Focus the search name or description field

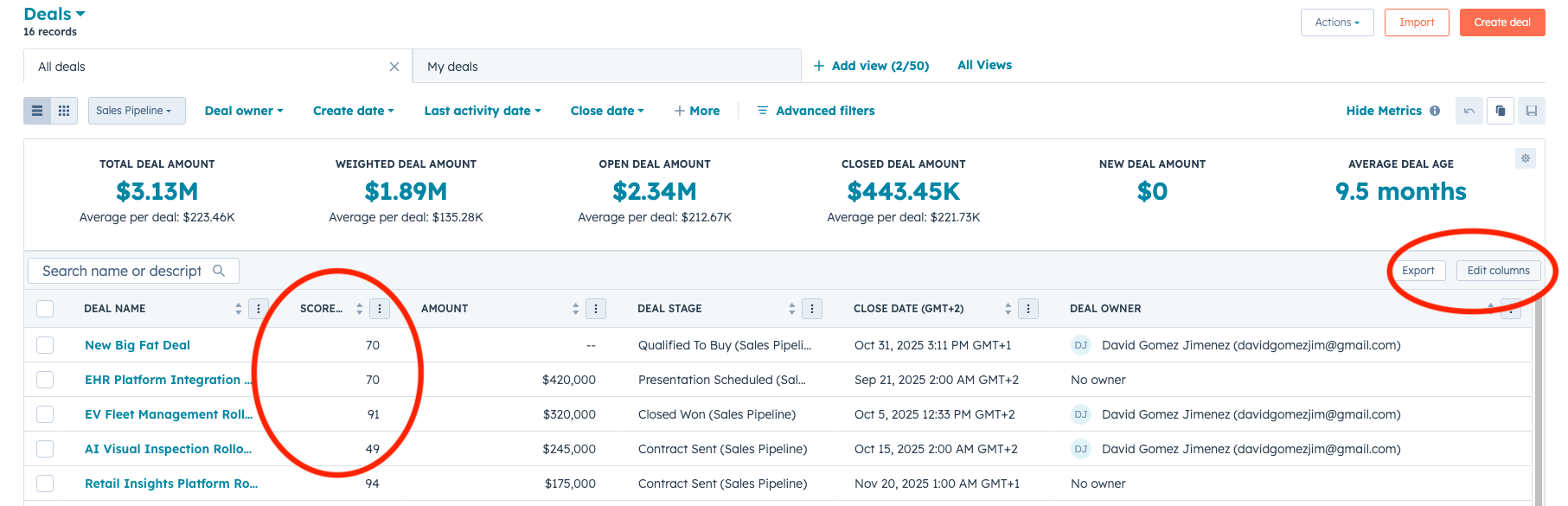(x=122, y=271)
